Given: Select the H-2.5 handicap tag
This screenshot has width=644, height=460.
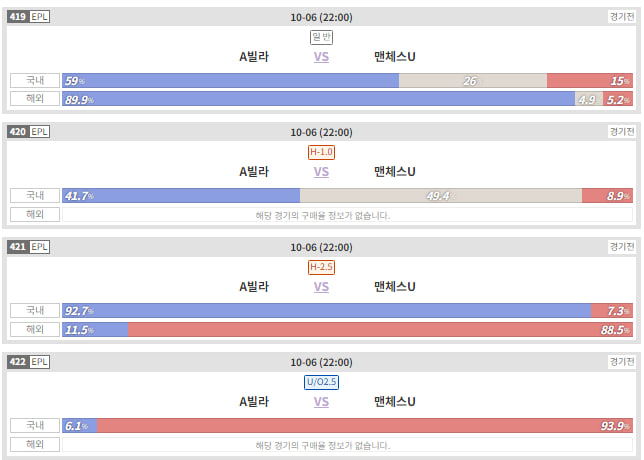Looking at the screenshot, I should tap(321, 267).
